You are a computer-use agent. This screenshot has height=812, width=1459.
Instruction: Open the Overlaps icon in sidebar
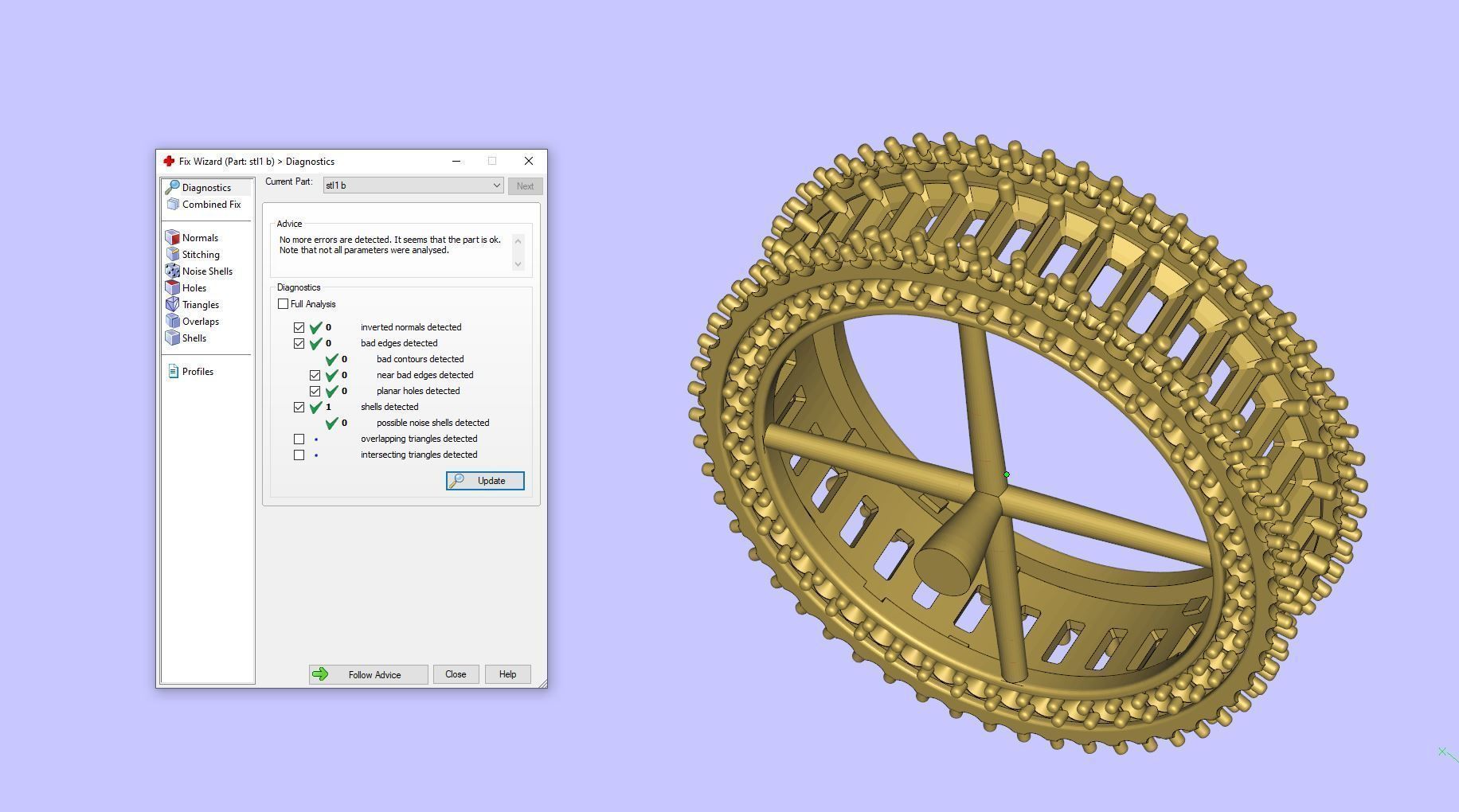click(173, 322)
